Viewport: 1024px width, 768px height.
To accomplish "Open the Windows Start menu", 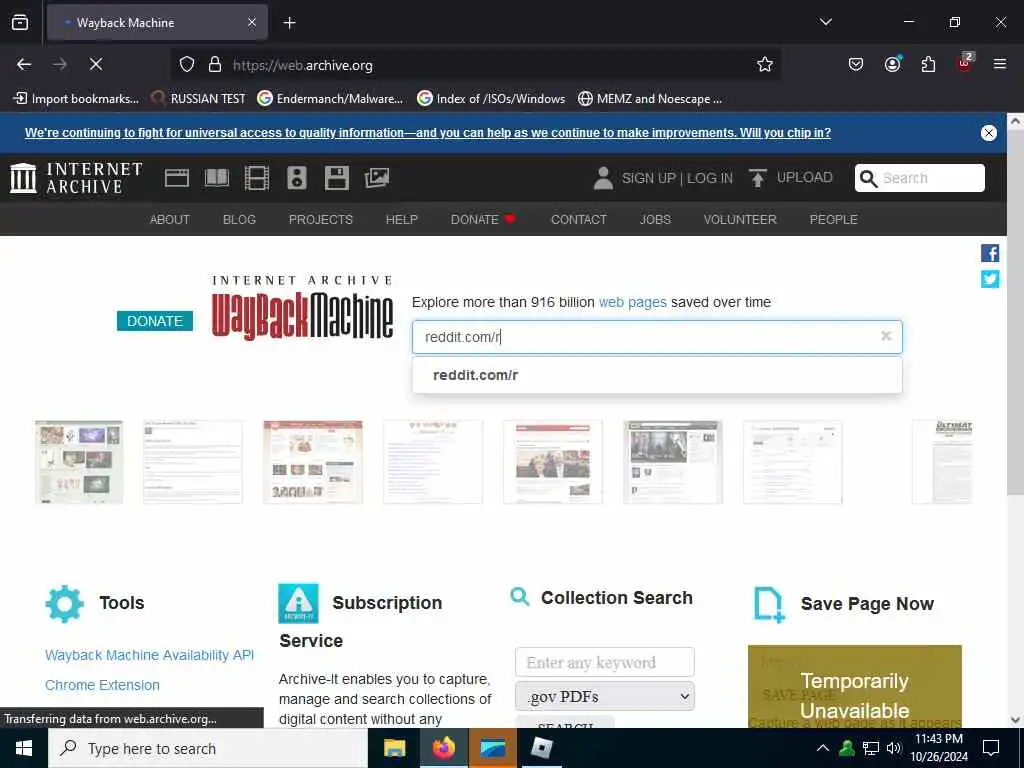I will pyautogui.click(x=24, y=748).
